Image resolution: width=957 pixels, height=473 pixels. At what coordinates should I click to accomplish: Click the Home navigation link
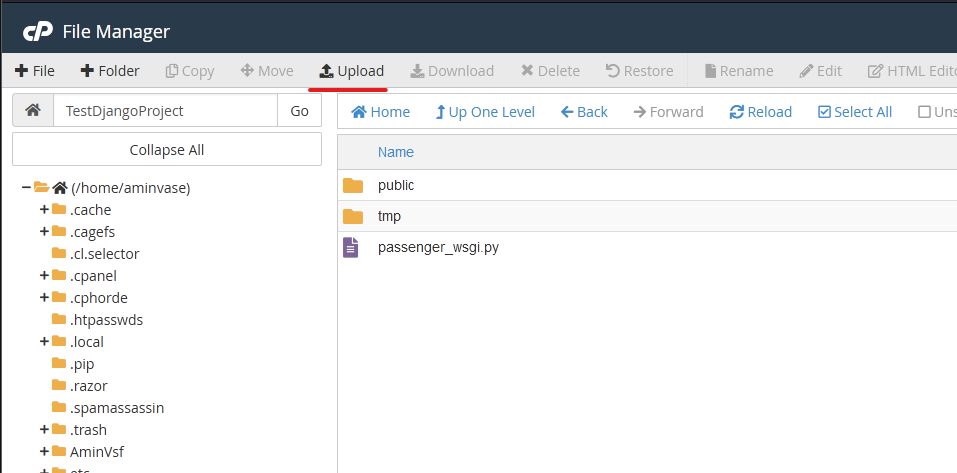(380, 112)
